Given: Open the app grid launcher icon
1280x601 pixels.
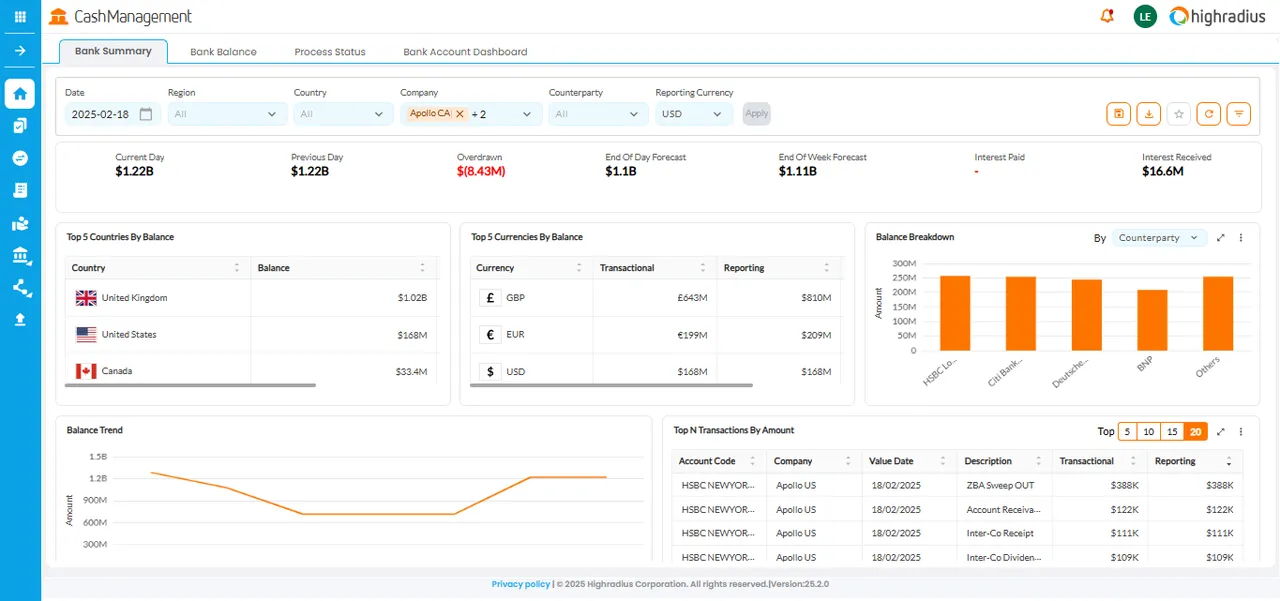Looking at the screenshot, I should click(x=20, y=17).
